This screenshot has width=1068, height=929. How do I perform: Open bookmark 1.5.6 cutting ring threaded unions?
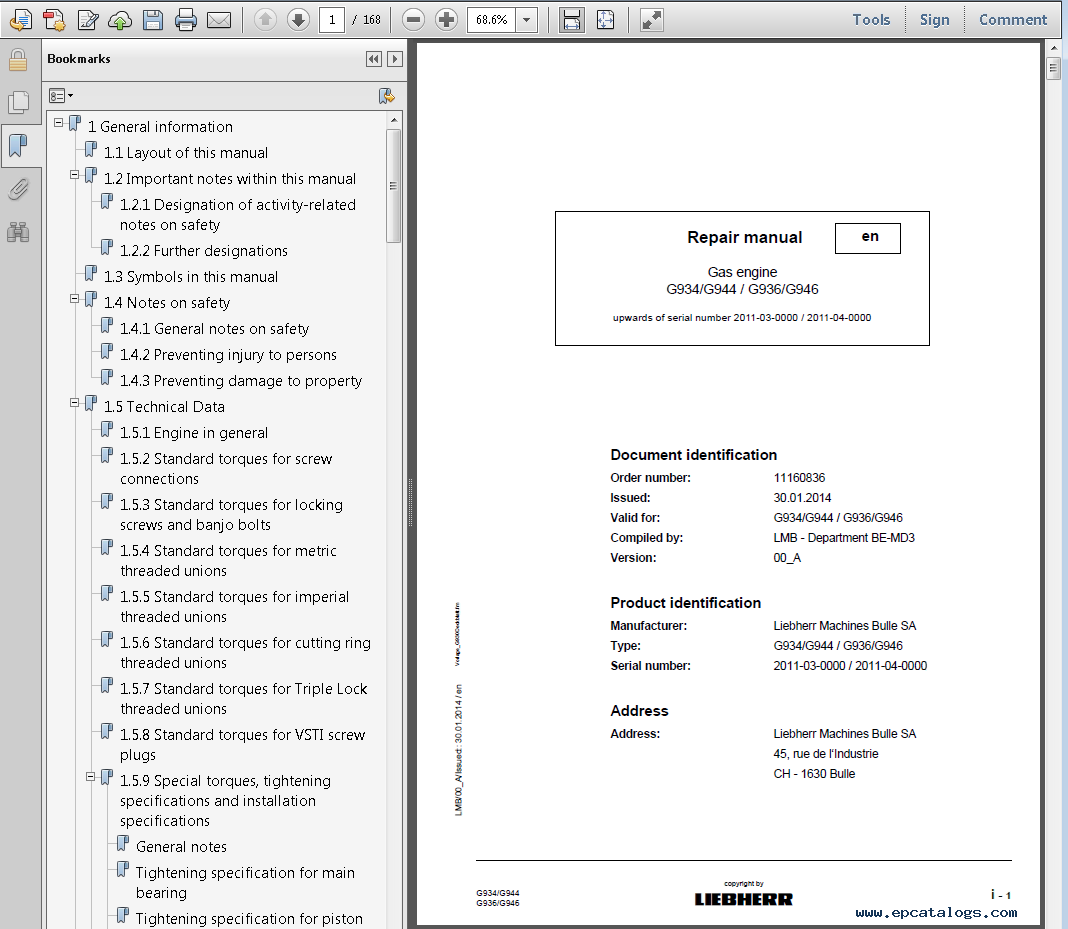point(245,653)
